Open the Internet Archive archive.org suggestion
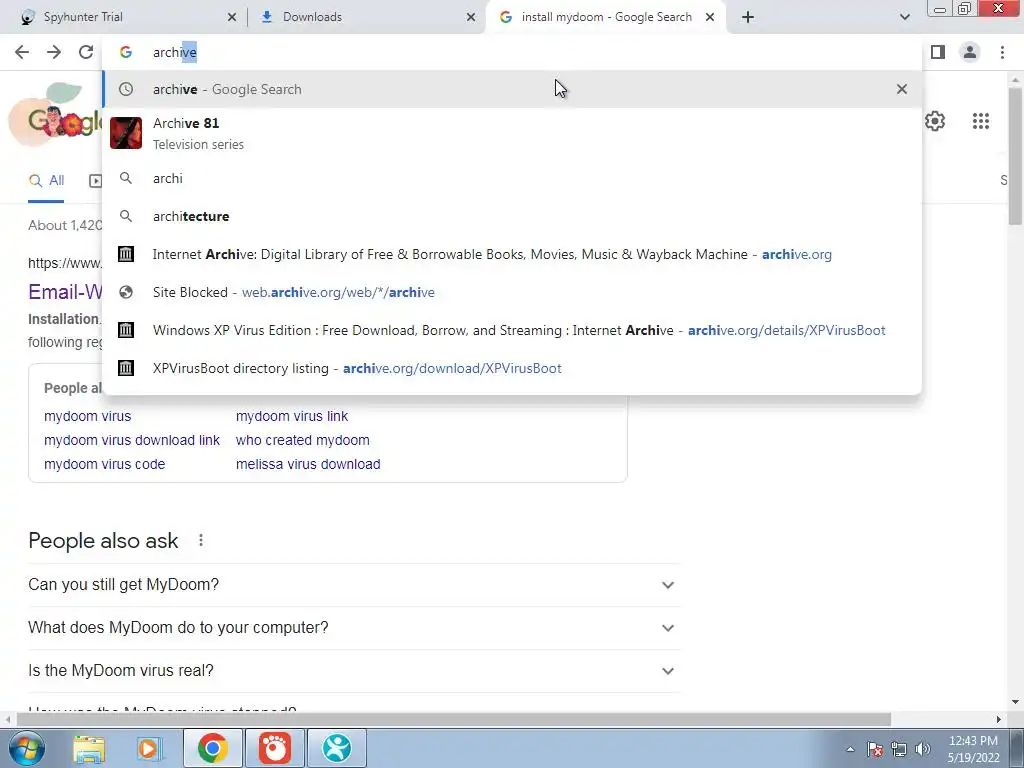Image resolution: width=1024 pixels, height=768 pixels. [512, 254]
